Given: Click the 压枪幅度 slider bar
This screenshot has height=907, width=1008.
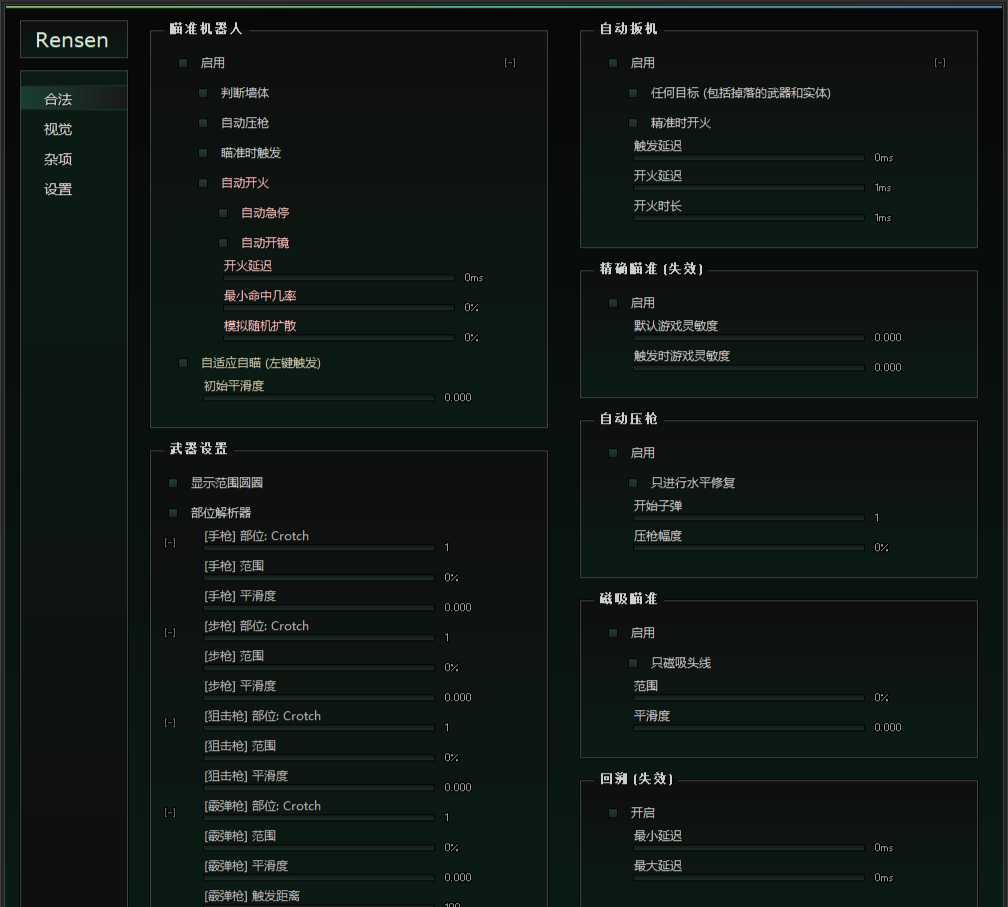Looking at the screenshot, I should coord(749,548).
